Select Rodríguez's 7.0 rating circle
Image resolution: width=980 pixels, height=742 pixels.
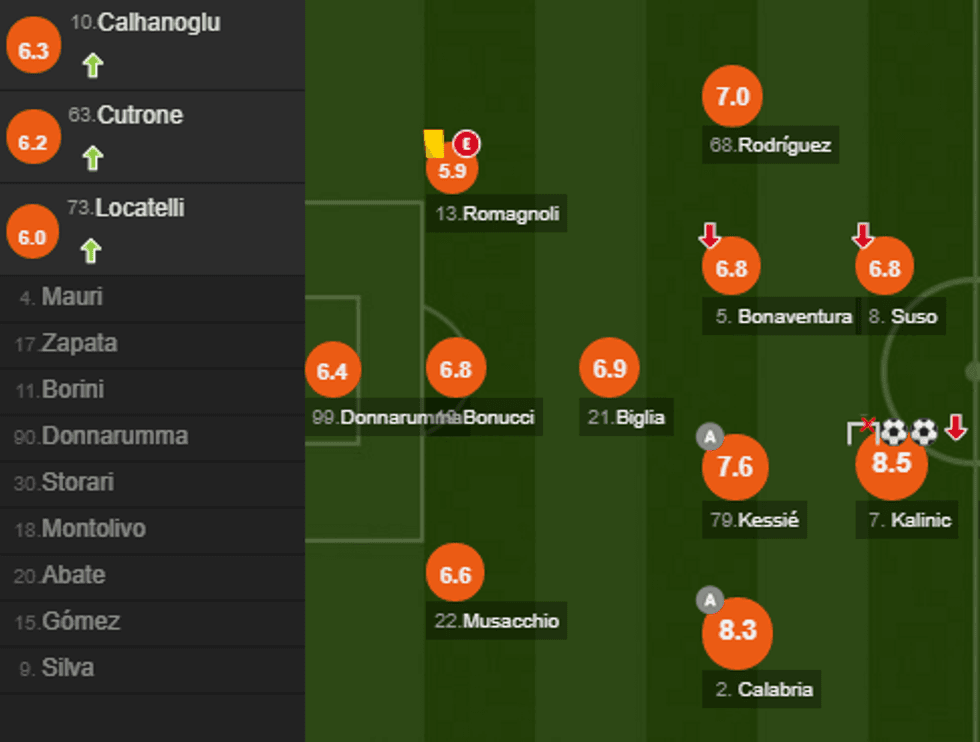pos(733,97)
